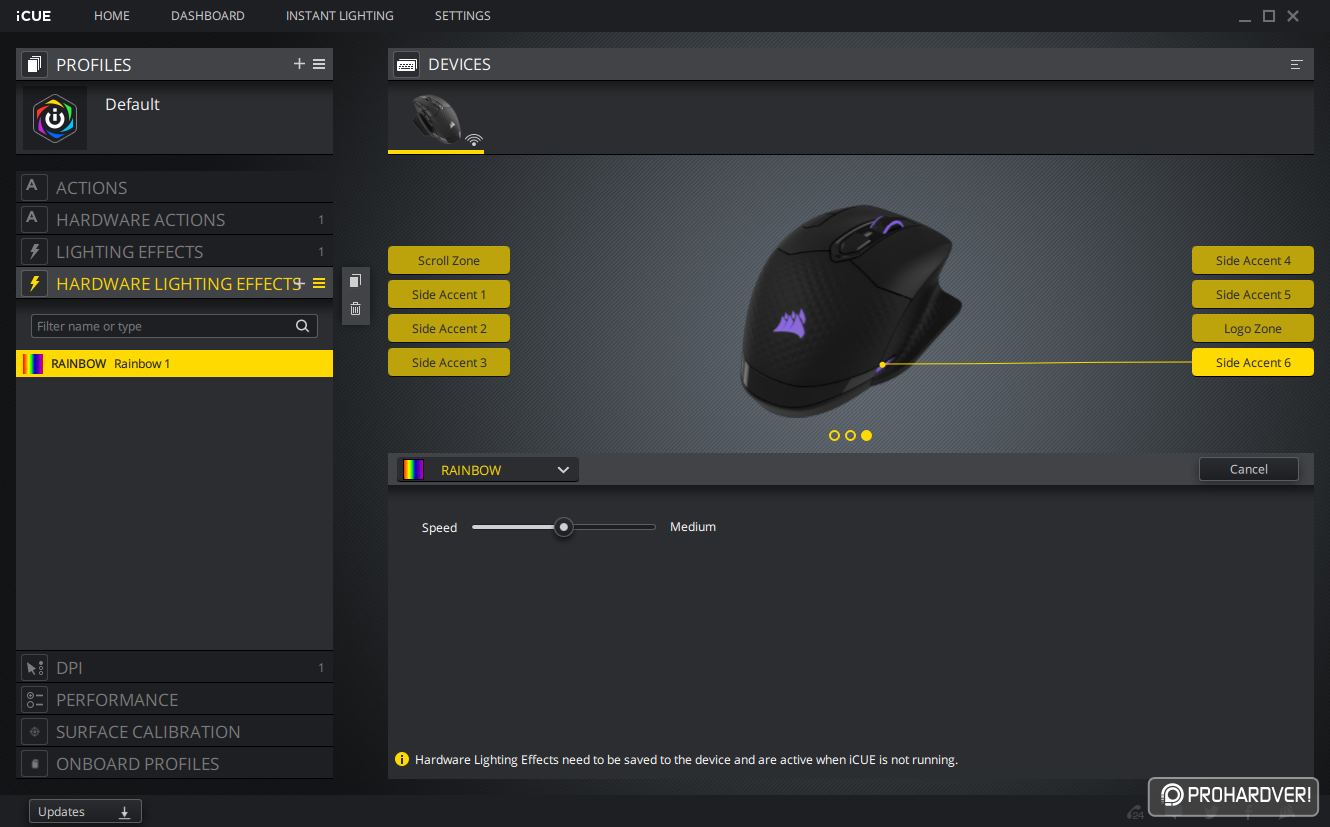This screenshot has width=1330, height=827.
Task: Click the HARDWARE ACTIONS section icon
Action: (34, 220)
